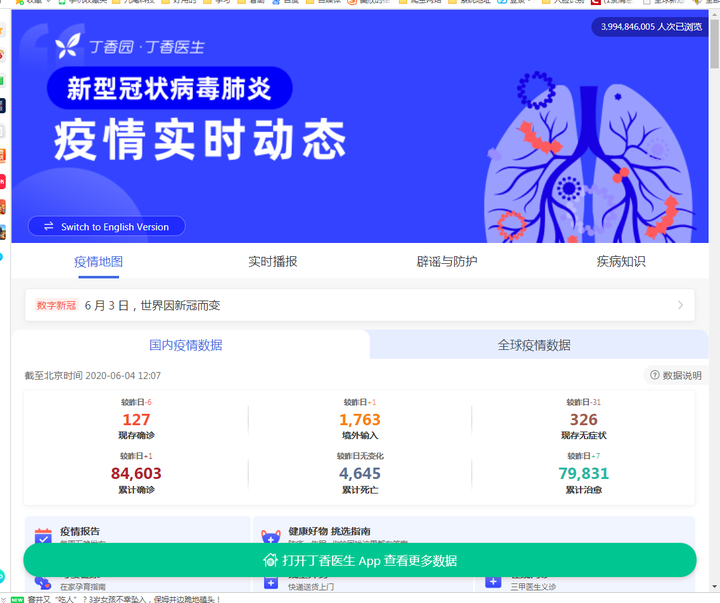Select the 疾病知识 tab

click(x=621, y=262)
